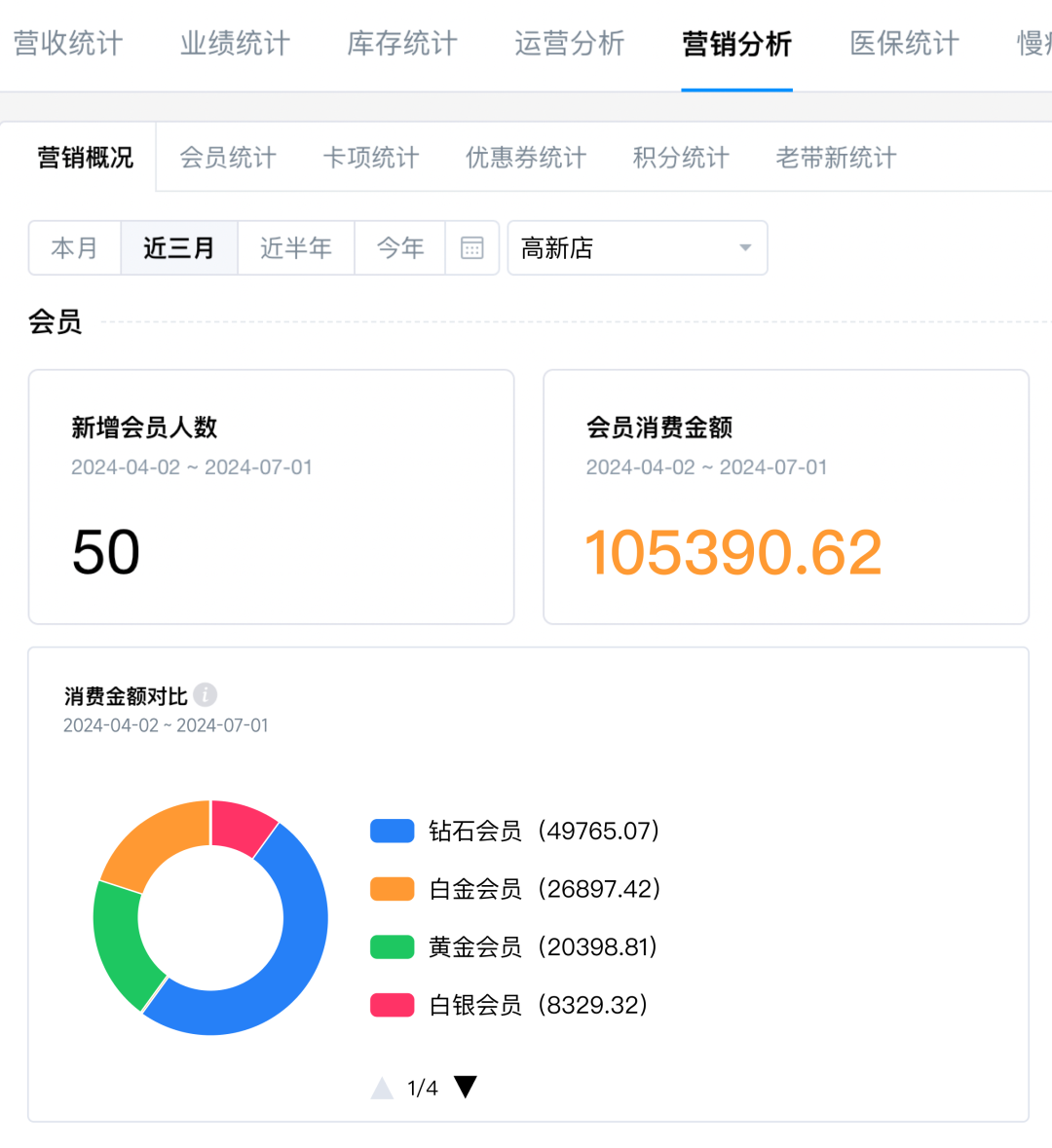The image size is (1052, 1148).
Task: Open the 高新店 store dropdown
Action: pyautogui.click(x=623, y=248)
